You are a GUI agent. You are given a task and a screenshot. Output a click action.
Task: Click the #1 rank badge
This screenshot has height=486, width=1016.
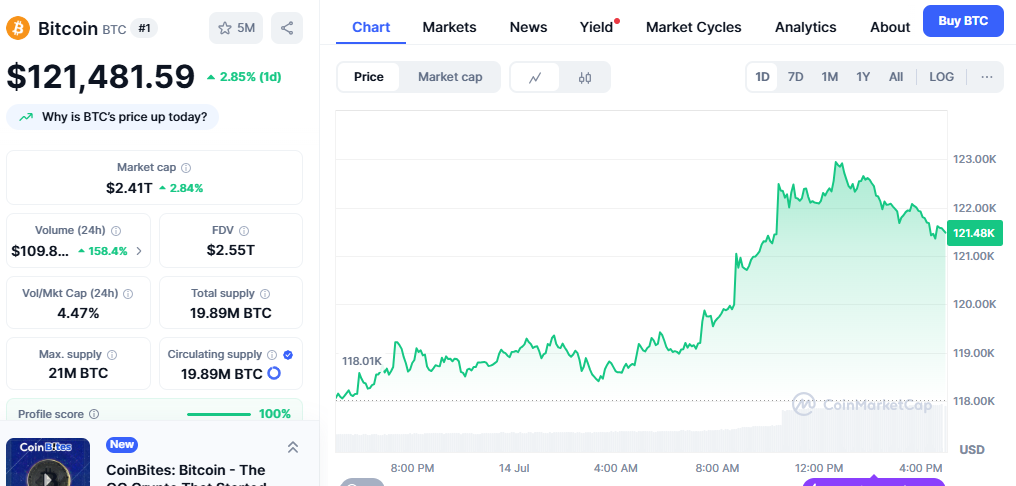pyautogui.click(x=144, y=28)
